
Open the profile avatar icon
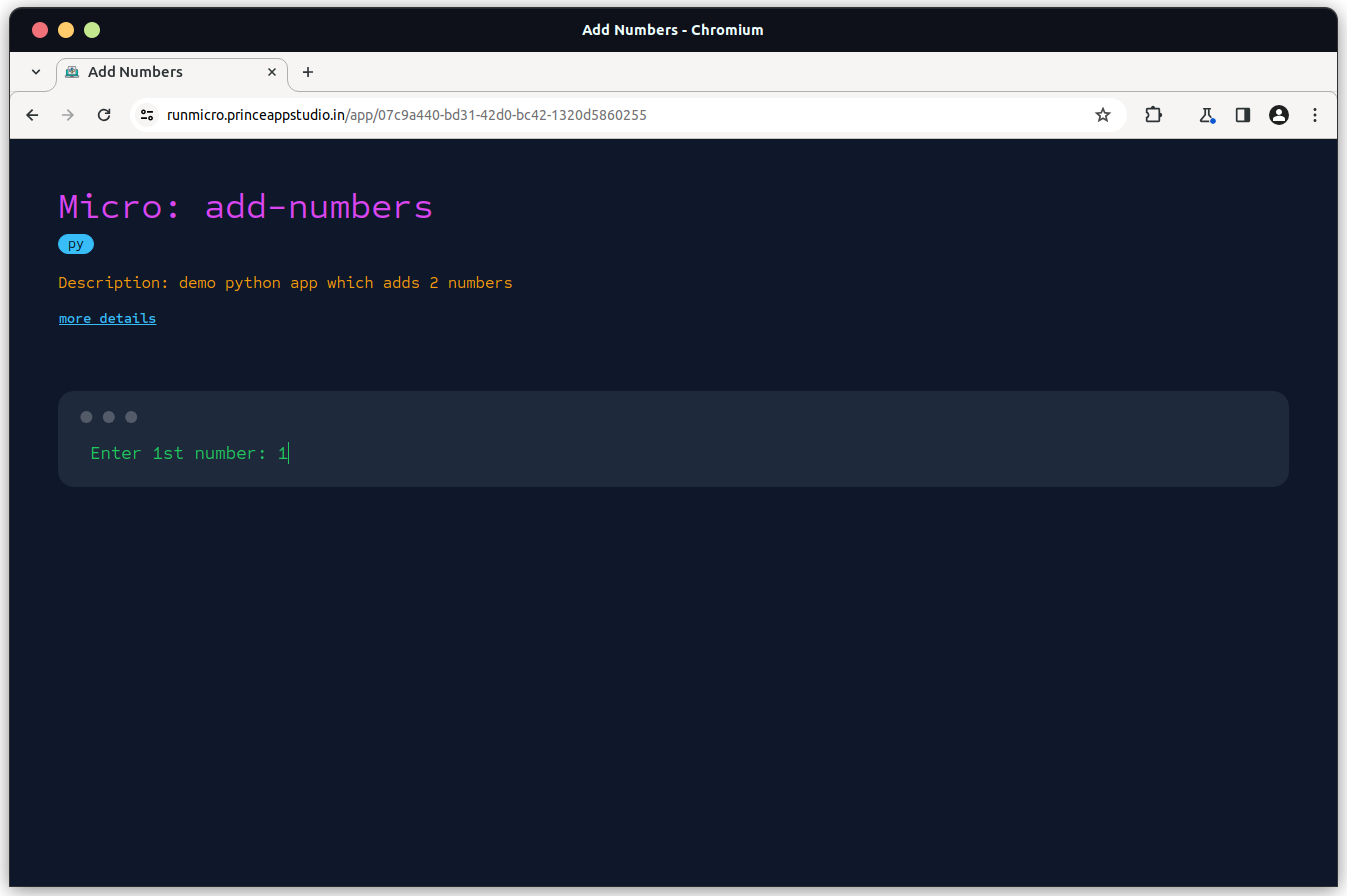tap(1279, 115)
